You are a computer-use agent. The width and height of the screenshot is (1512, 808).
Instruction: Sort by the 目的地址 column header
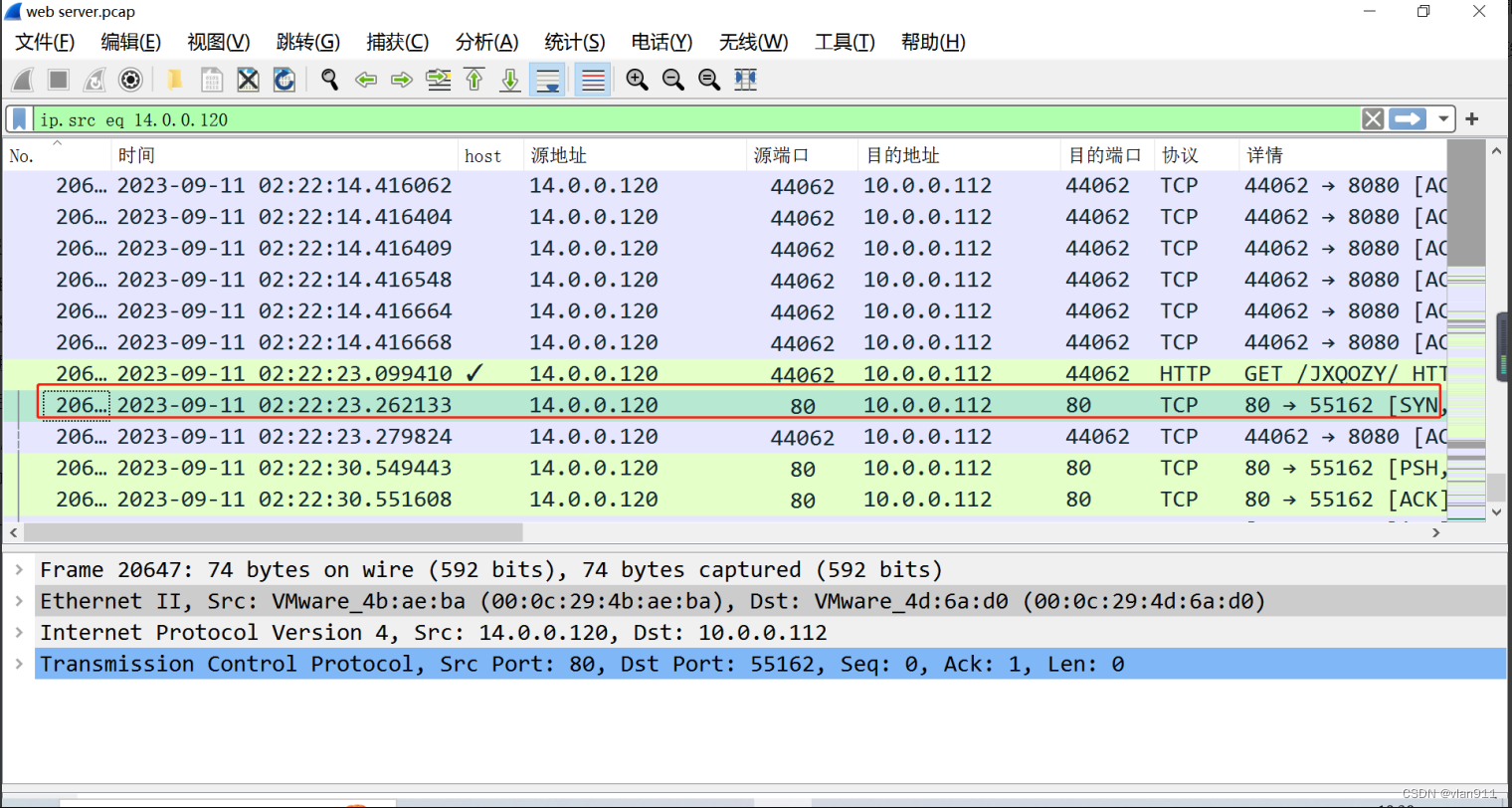(959, 155)
